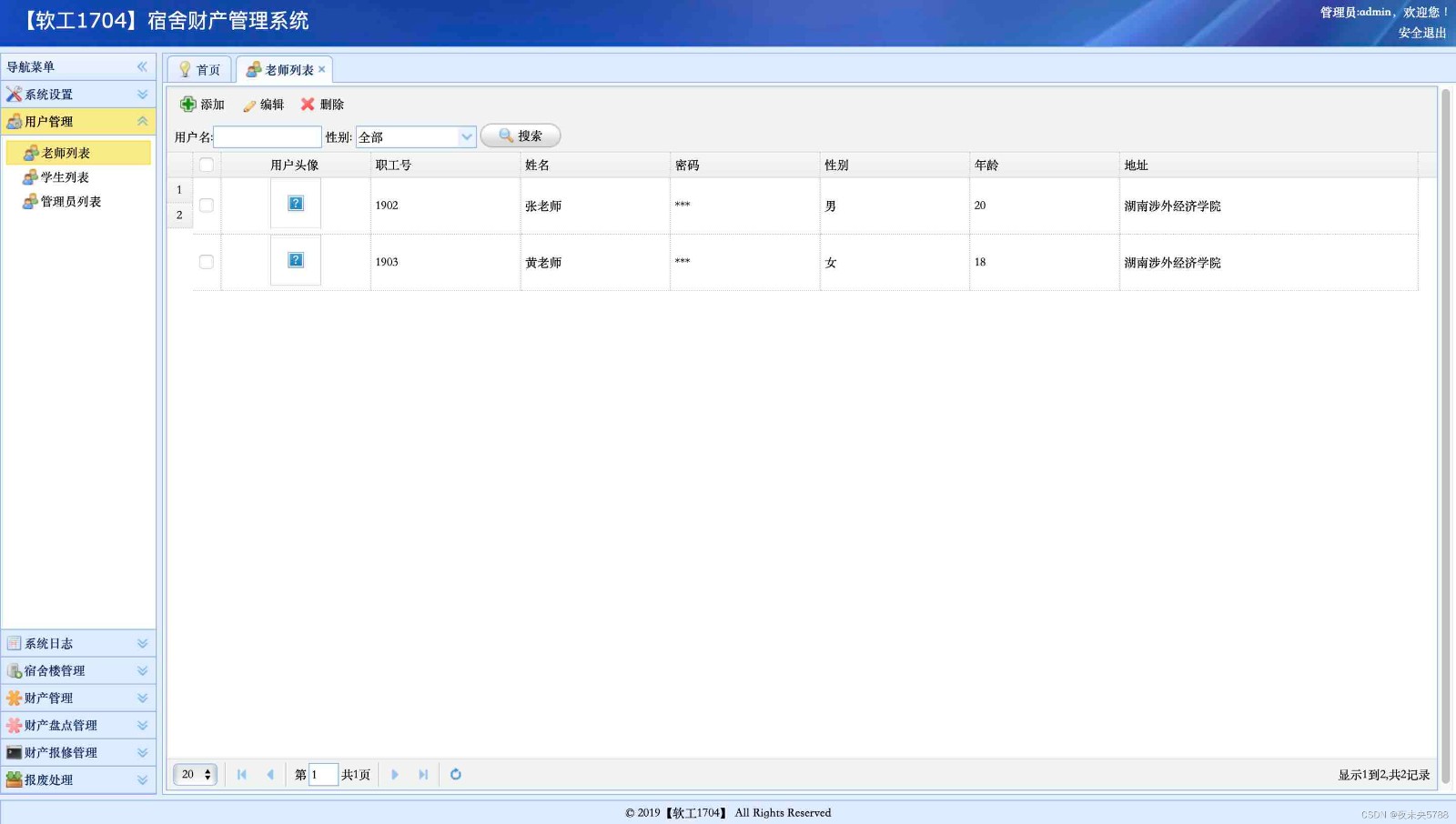Click the lightbulb icon on the 首页 tab
This screenshot has height=824, width=1456.
click(x=185, y=70)
